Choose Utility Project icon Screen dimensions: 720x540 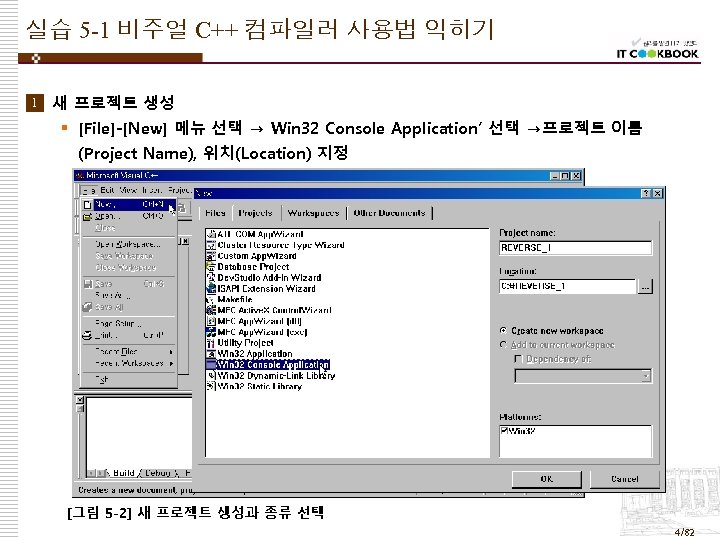211,343
